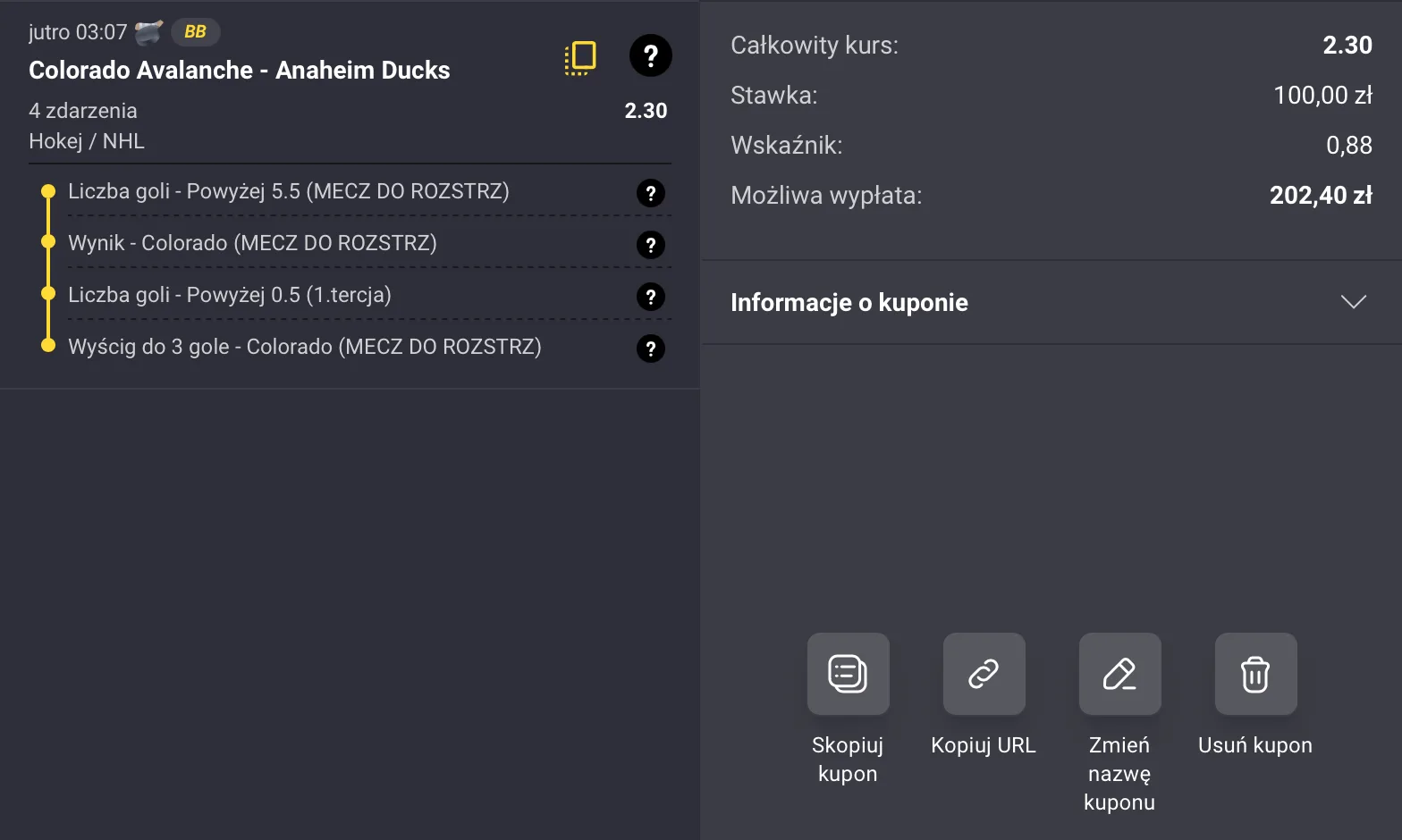Open help for the whole coupon
The image size is (1402, 840).
[650, 55]
